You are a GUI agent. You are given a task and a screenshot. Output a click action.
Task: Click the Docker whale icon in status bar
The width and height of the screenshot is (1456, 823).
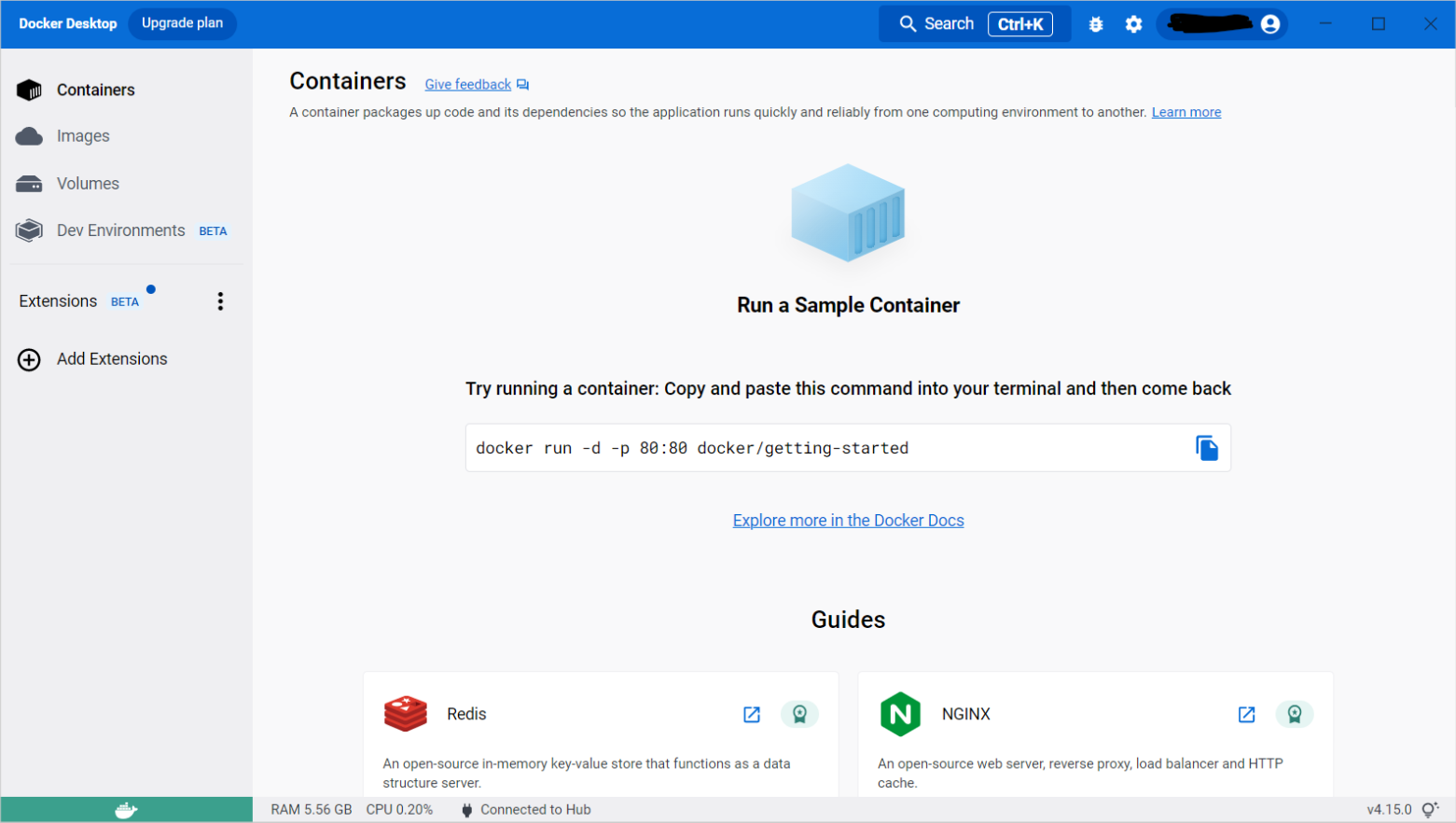(x=126, y=810)
